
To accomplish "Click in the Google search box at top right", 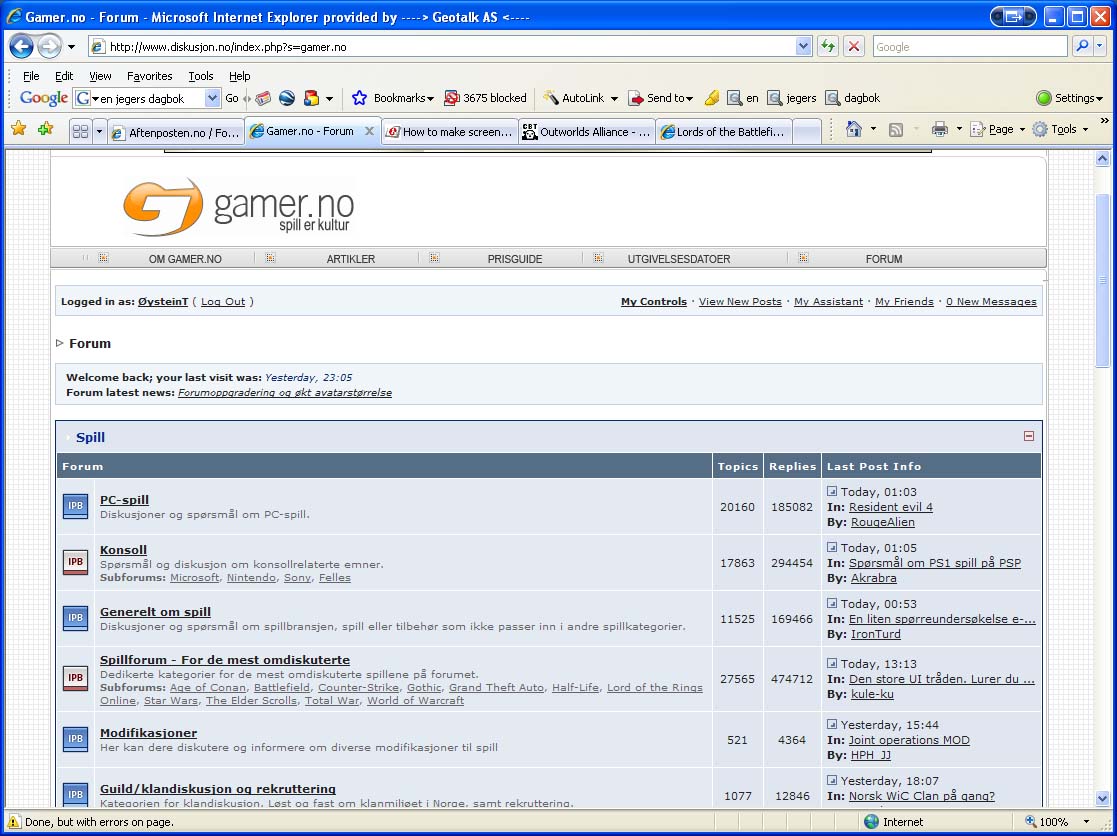I will pos(970,46).
